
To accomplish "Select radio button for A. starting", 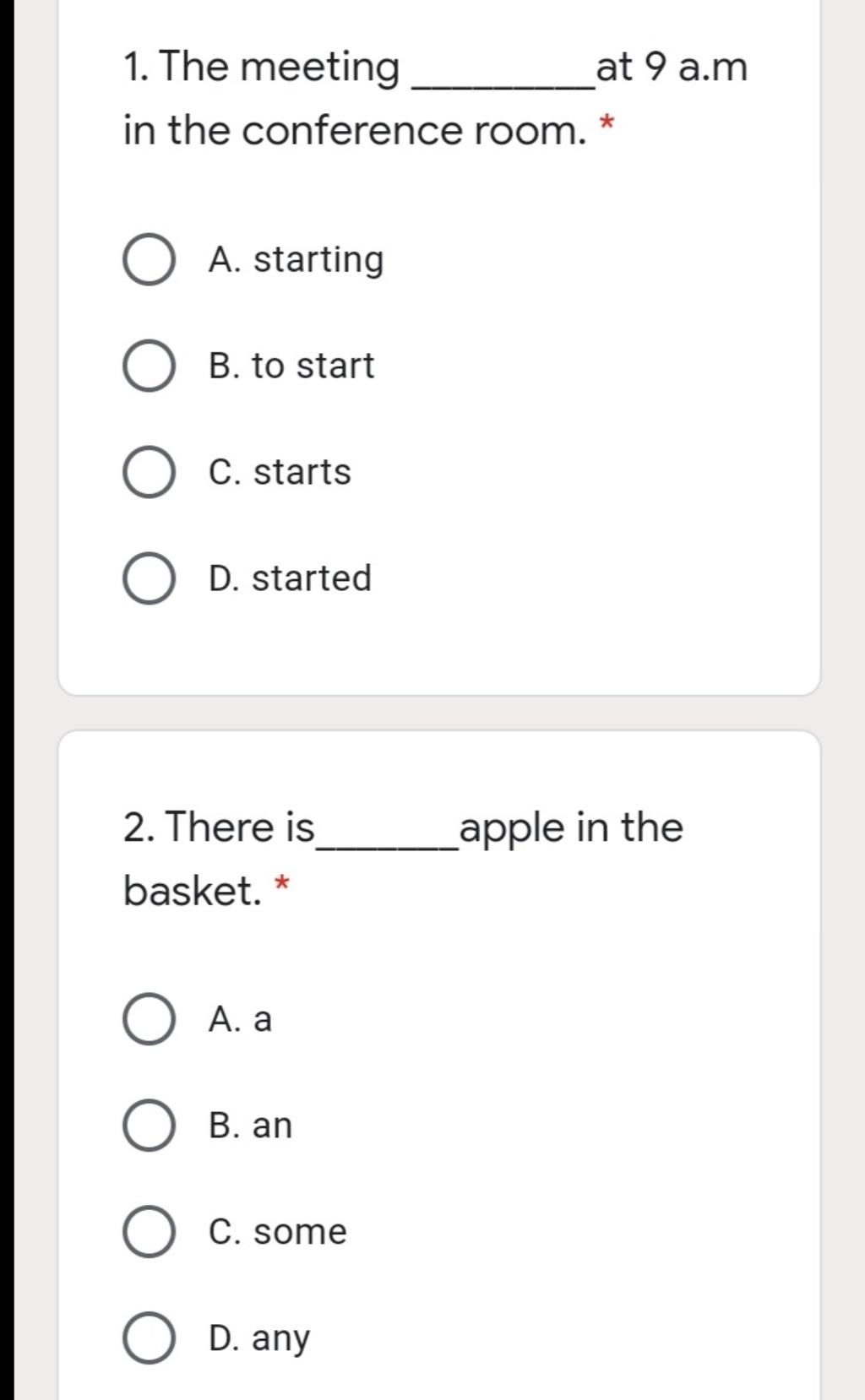I will point(150,259).
